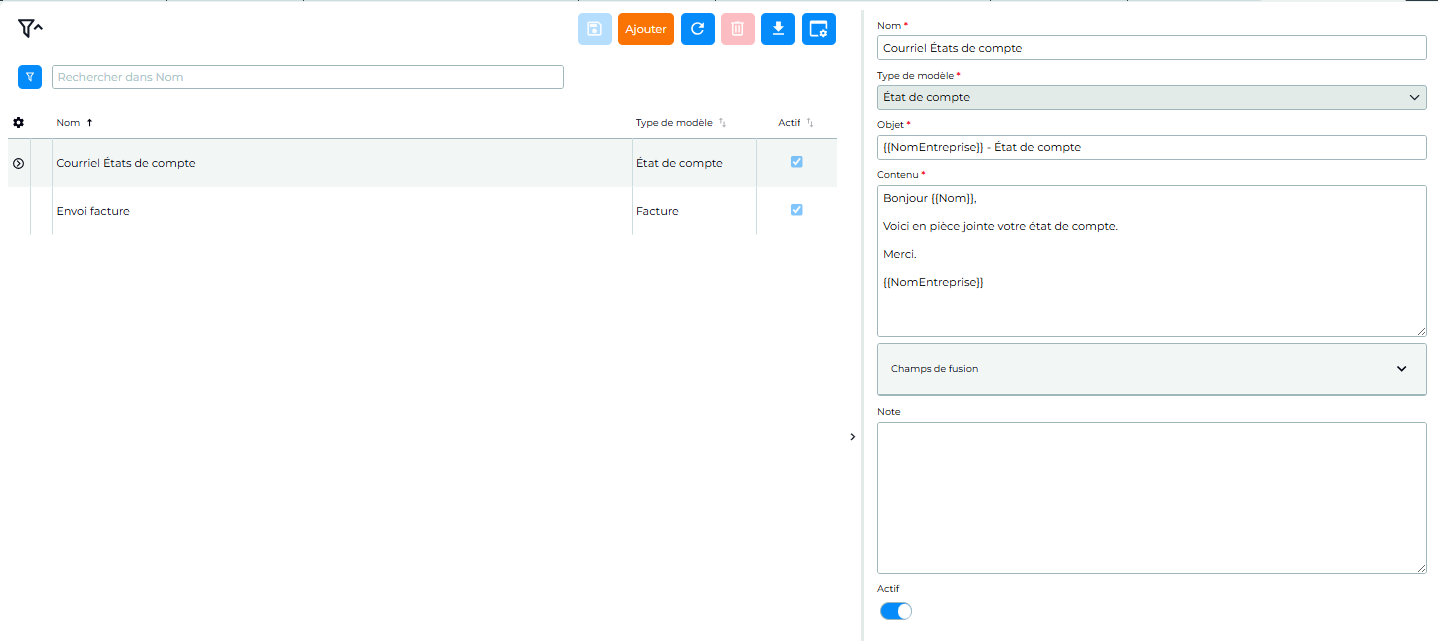The height and width of the screenshot is (641, 1438).
Task: Uncheck Actif checkbox for Envoi facture row
Action: pyautogui.click(x=797, y=210)
